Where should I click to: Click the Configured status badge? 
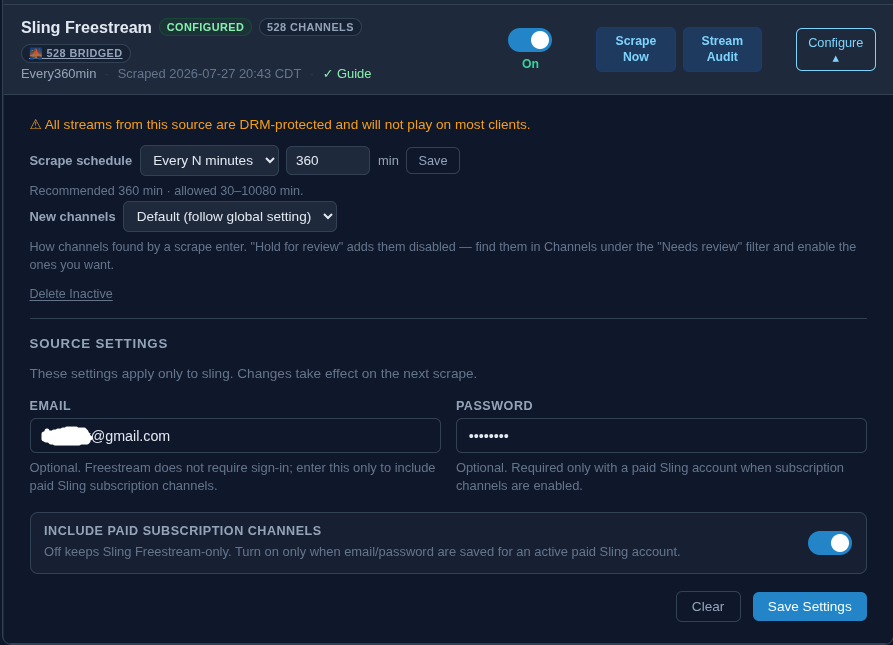(x=205, y=27)
